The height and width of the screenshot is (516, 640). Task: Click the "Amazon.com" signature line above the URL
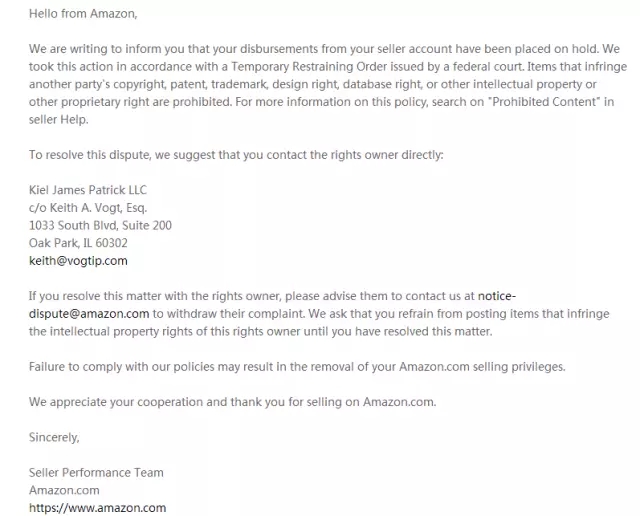(64, 490)
